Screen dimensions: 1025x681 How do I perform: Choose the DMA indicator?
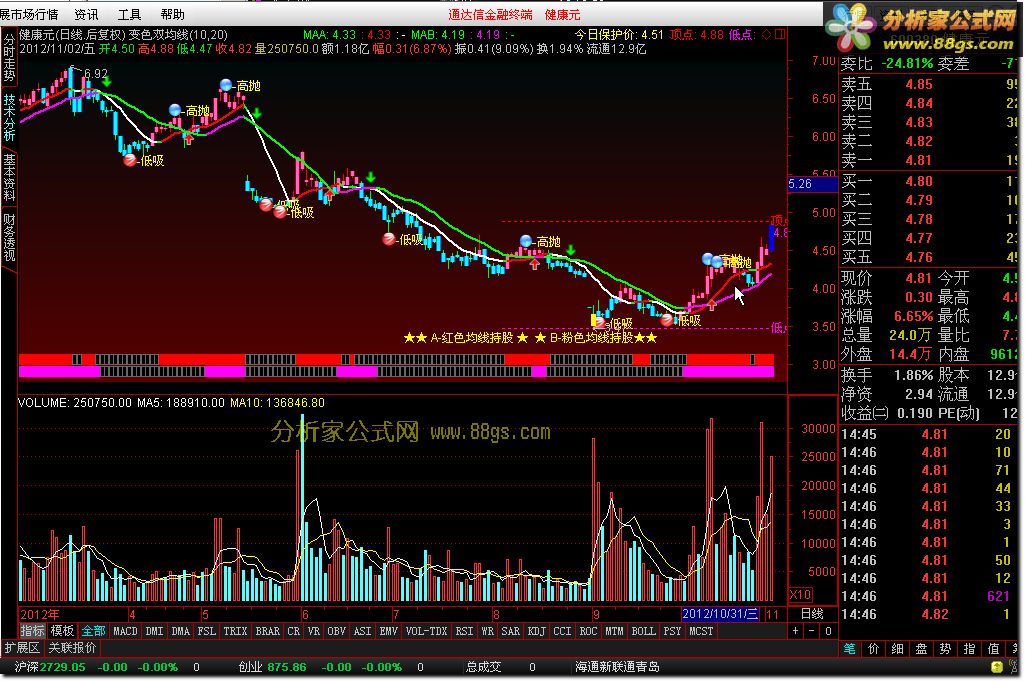[180, 631]
